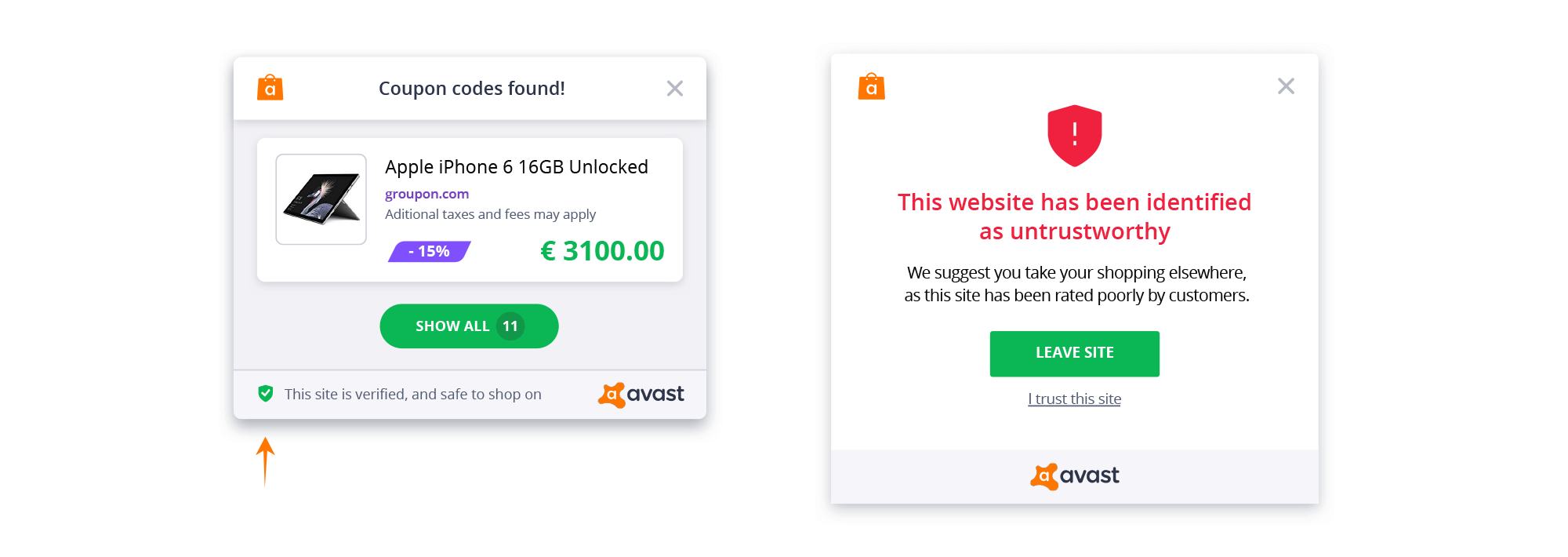Screen dimensions: 1568x557
Task: Click the orange shopping bag icon in coupon popup
Action: (270, 87)
